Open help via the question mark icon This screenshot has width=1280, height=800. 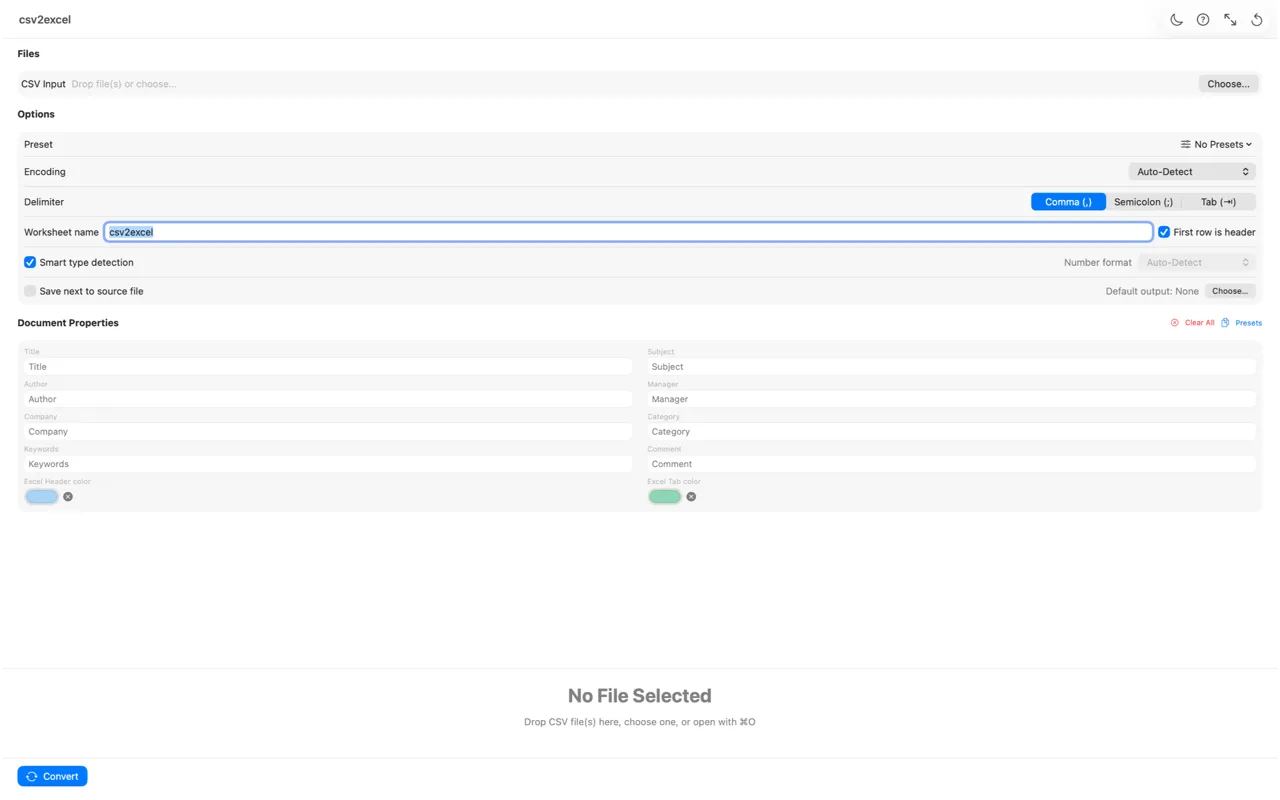1203,19
